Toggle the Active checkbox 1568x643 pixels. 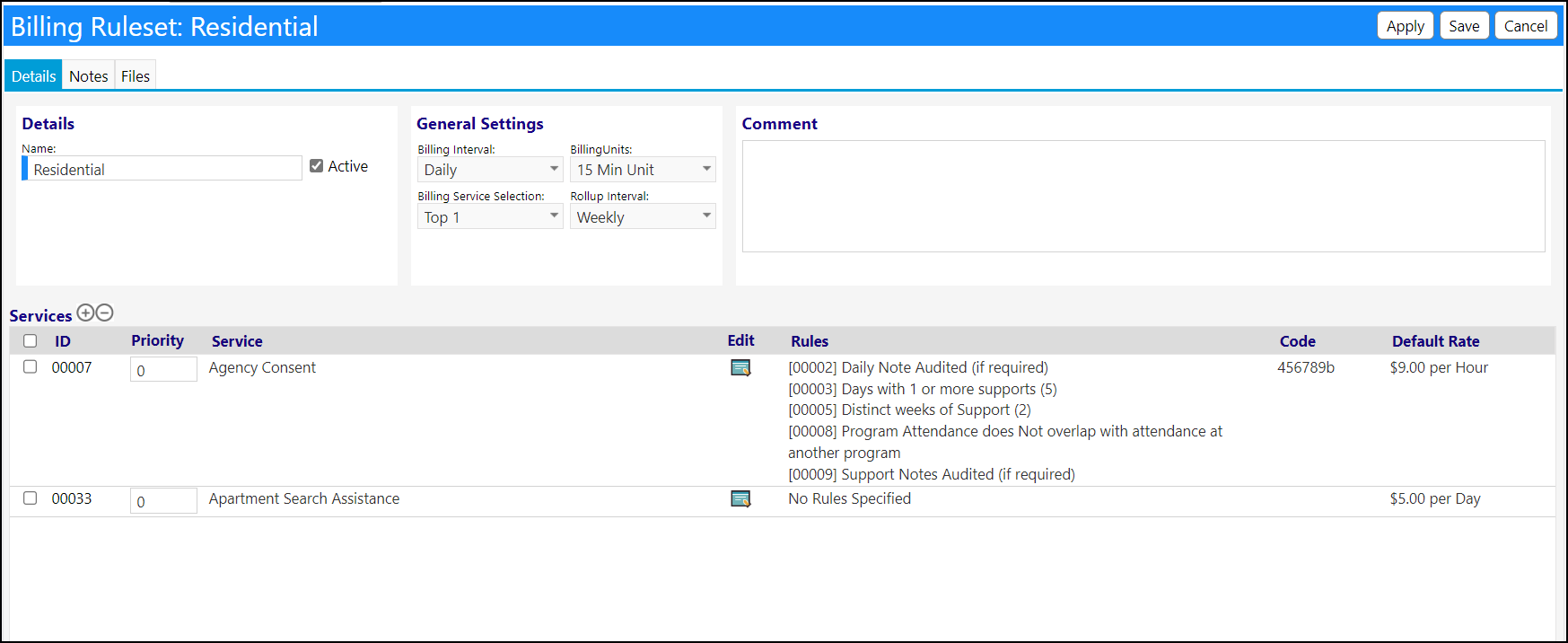point(316,165)
